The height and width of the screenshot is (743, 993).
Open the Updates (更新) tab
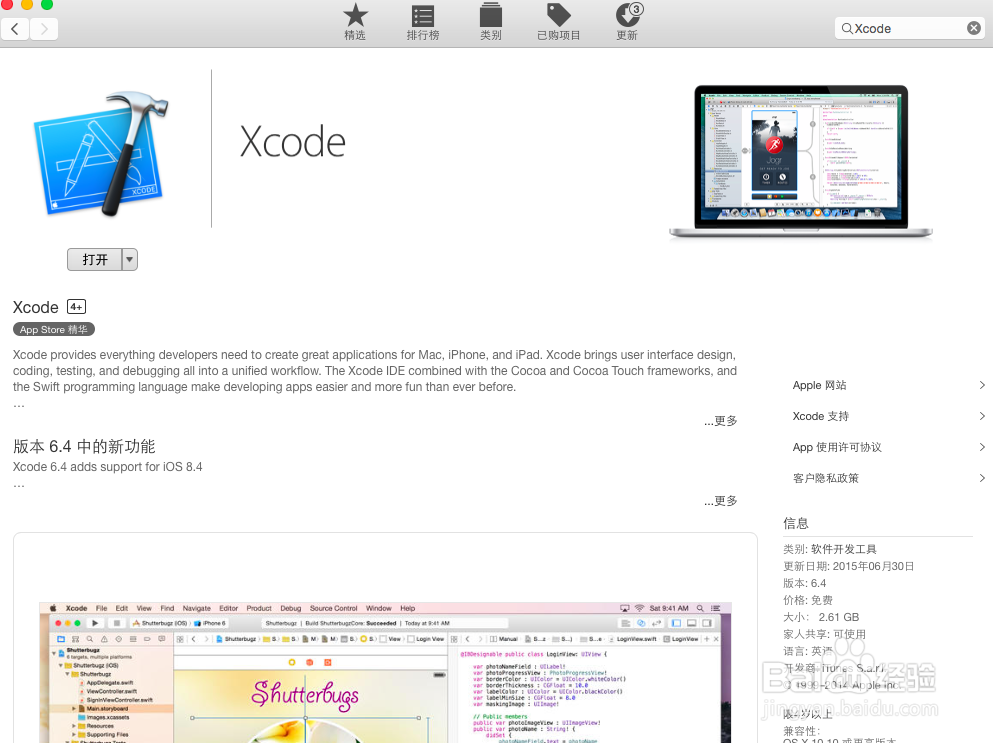click(628, 22)
